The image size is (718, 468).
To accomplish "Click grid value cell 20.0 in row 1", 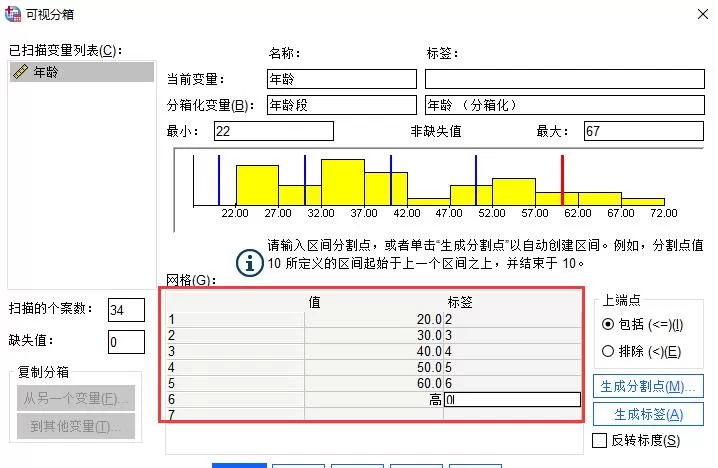I will point(374,319).
